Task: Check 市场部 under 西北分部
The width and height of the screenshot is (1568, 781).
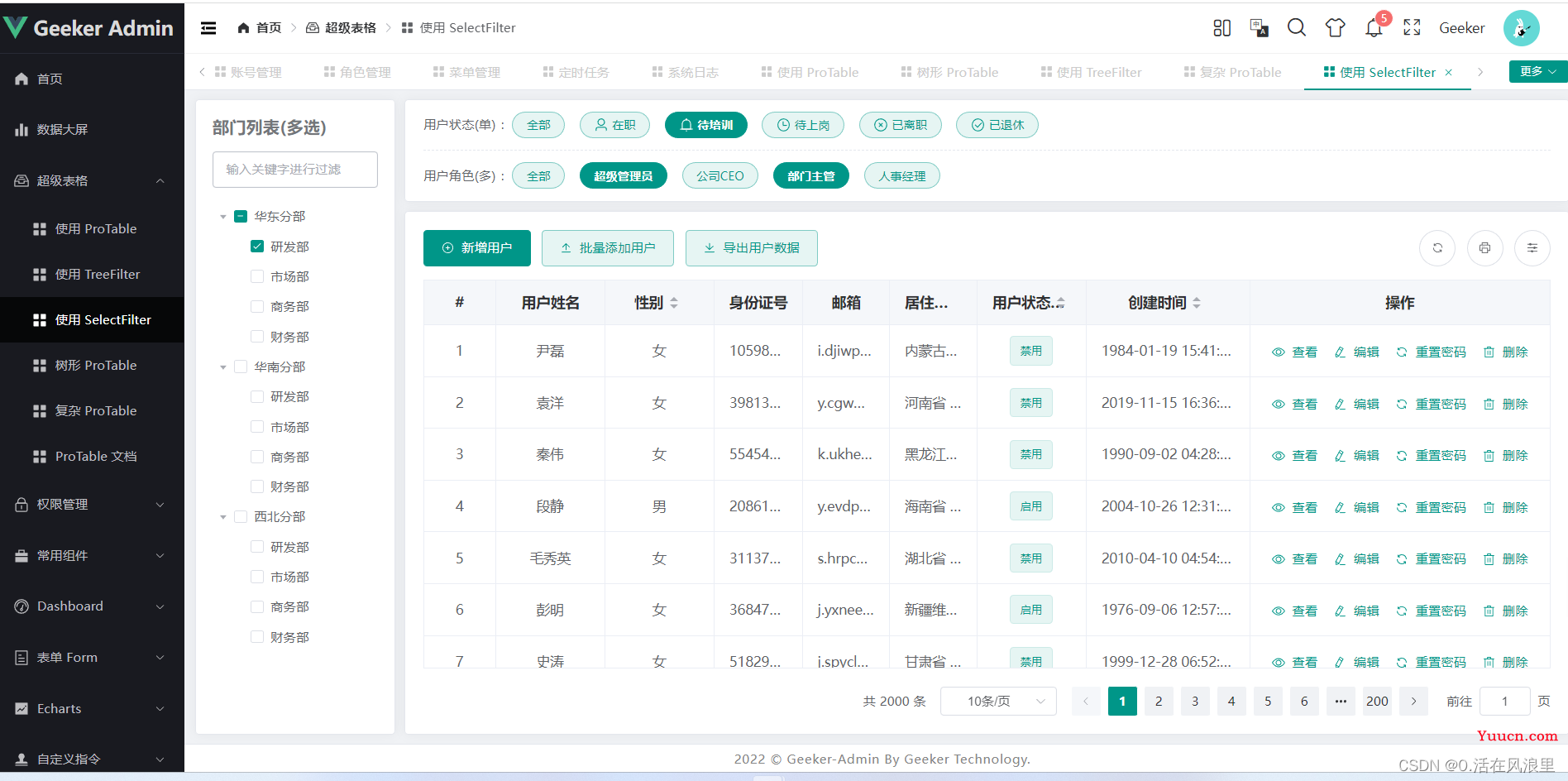Action: tap(257, 577)
